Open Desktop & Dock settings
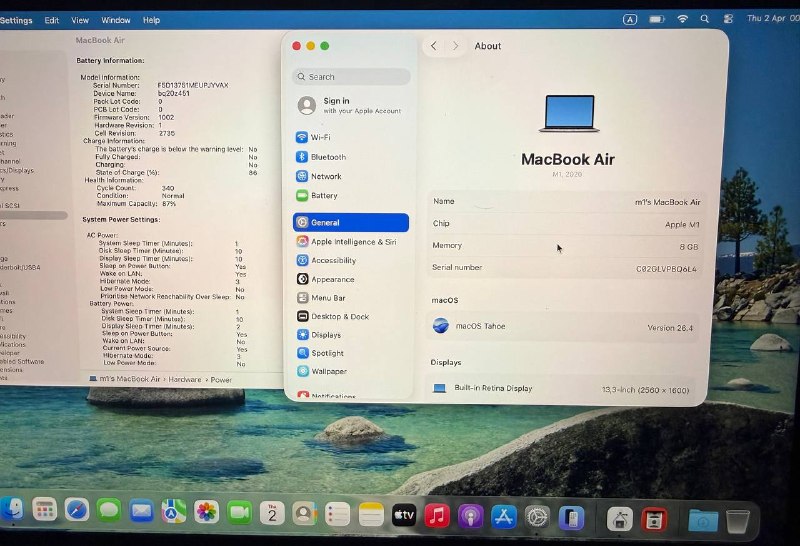Viewport: 800px width, 546px height. tap(339, 316)
